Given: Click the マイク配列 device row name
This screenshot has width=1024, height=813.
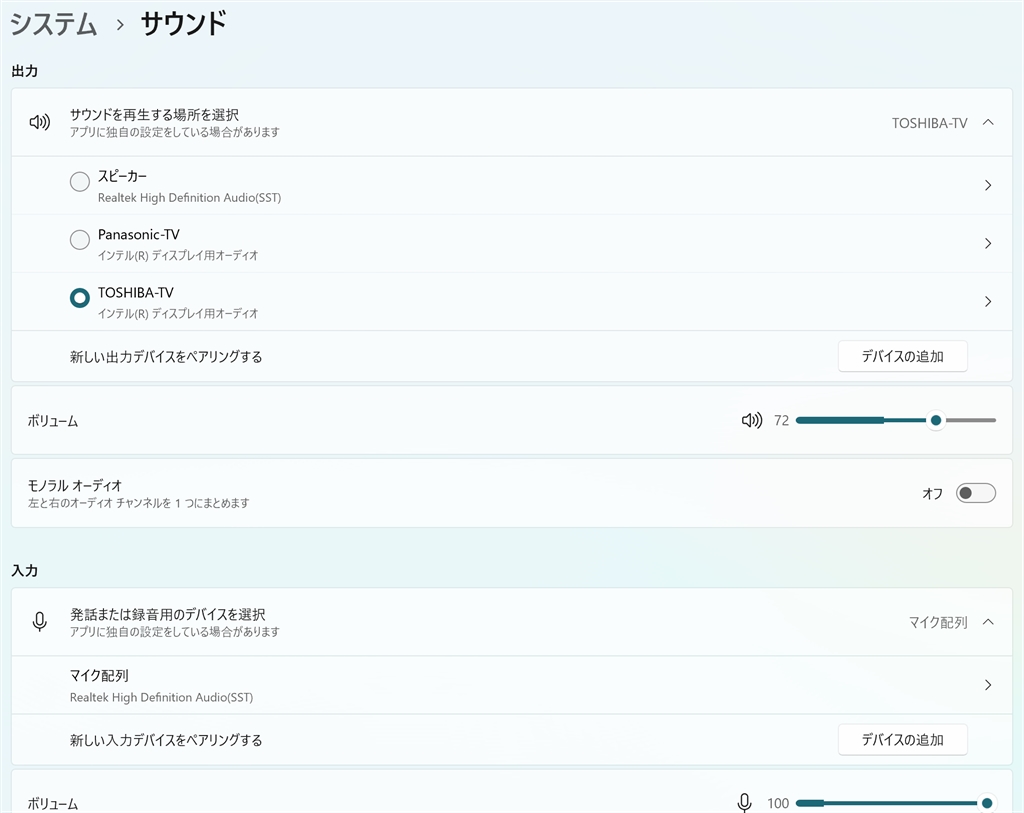Looking at the screenshot, I should coord(99,676).
